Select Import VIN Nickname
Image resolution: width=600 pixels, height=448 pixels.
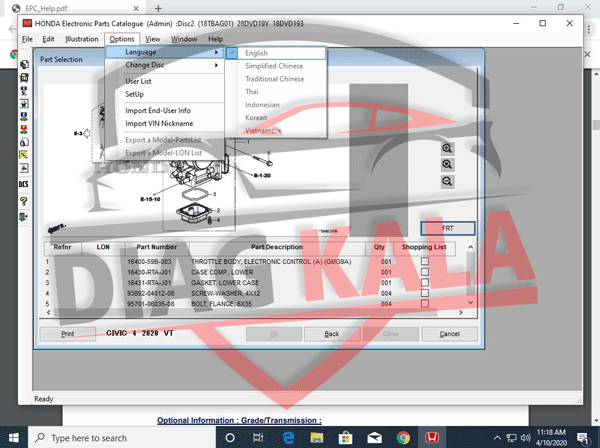[165, 124]
